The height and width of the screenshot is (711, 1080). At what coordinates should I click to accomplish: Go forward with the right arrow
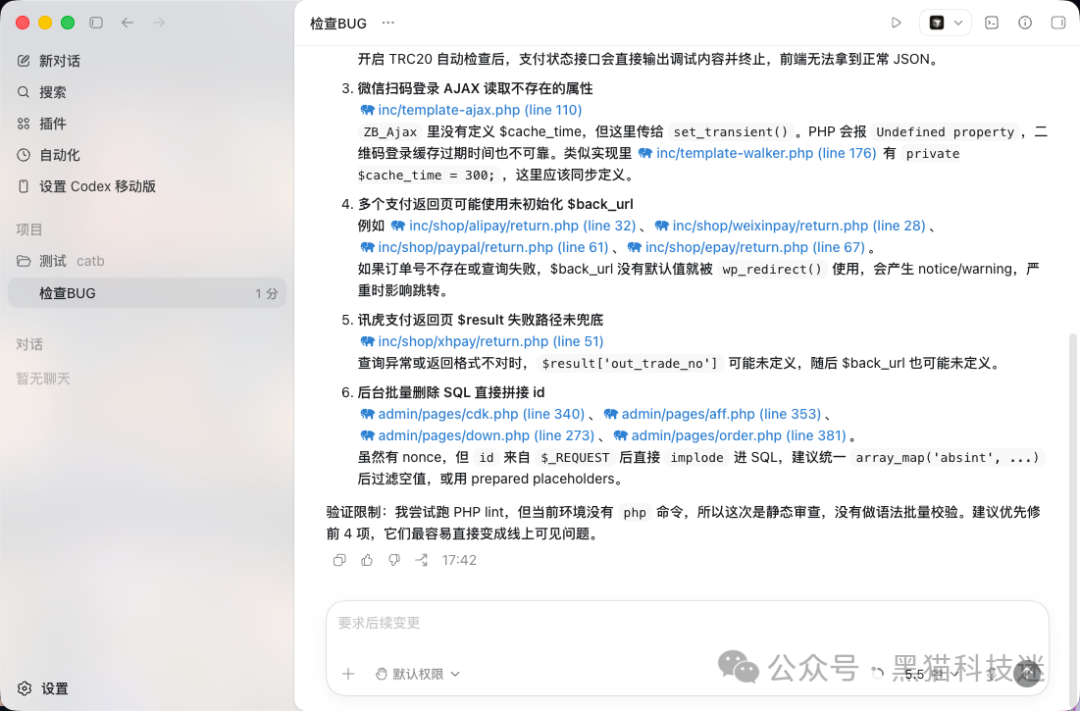pyautogui.click(x=159, y=23)
